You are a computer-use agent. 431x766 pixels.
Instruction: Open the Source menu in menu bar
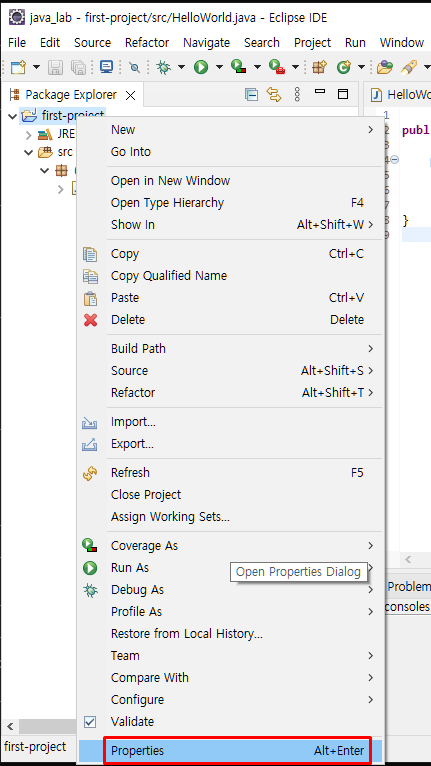point(92,43)
